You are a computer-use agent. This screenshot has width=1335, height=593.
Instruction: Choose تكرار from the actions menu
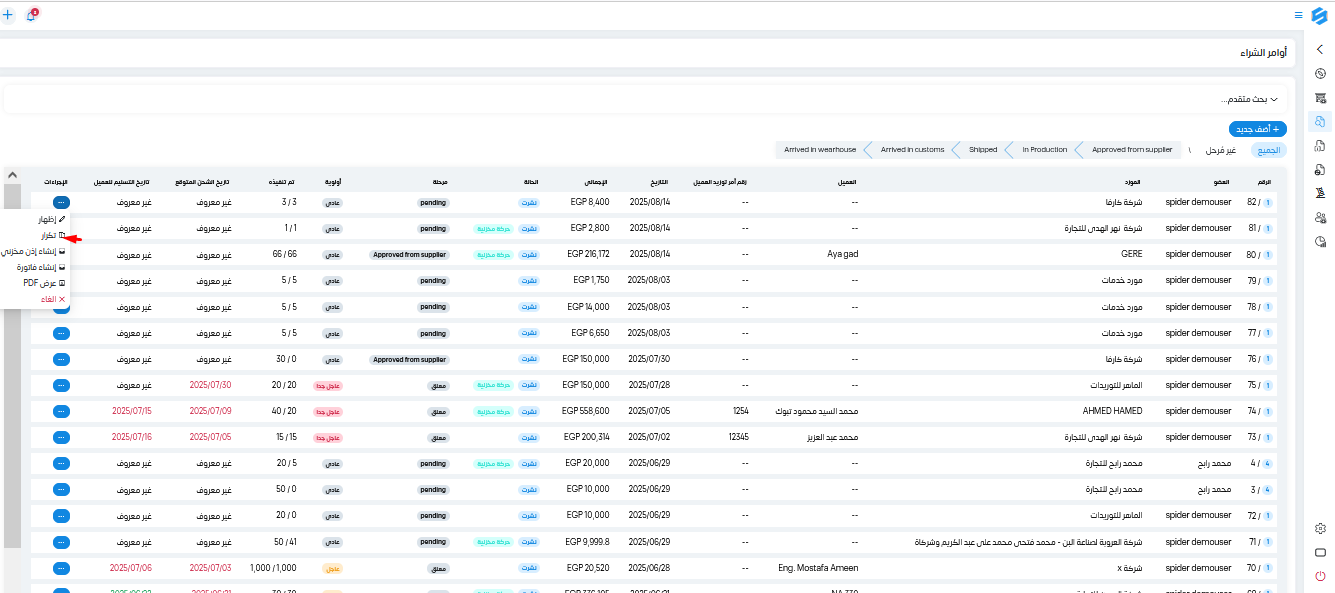tap(54, 235)
